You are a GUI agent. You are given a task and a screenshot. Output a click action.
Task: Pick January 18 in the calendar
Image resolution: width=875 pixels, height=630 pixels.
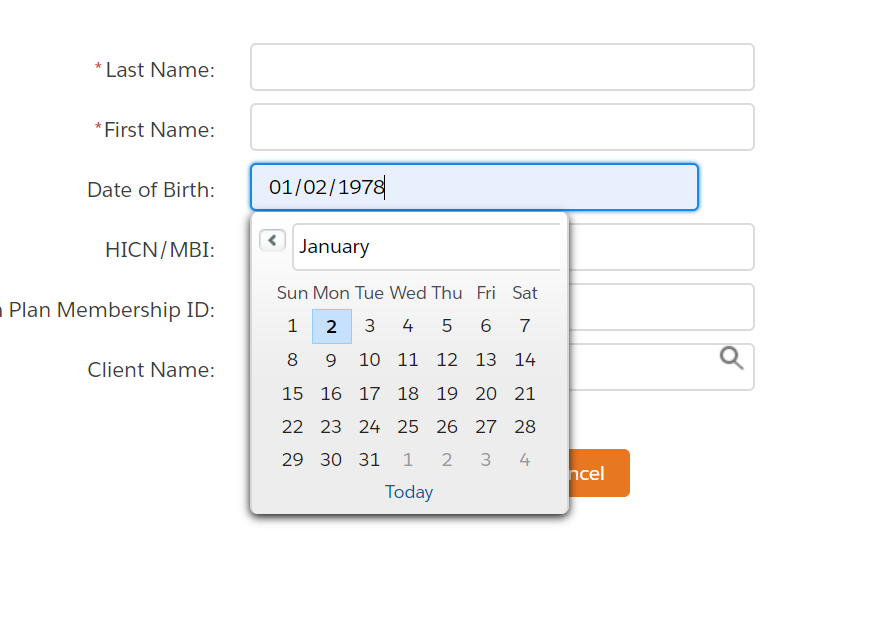pyautogui.click(x=408, y=394)
